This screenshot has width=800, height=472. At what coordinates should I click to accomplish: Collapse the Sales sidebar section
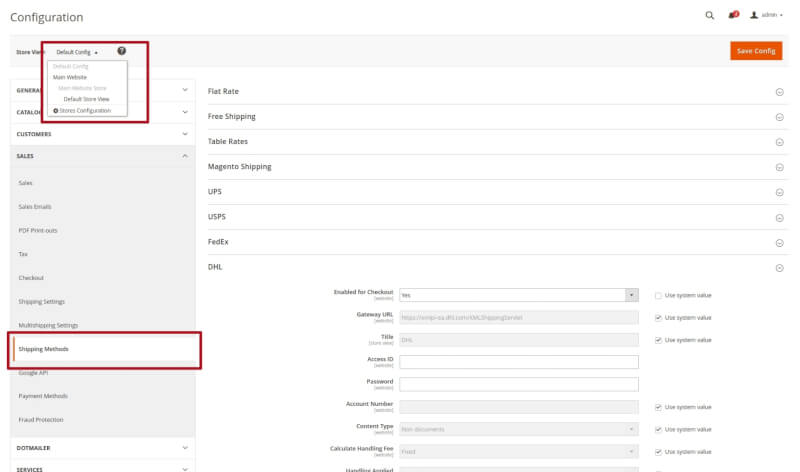(102, 156)
